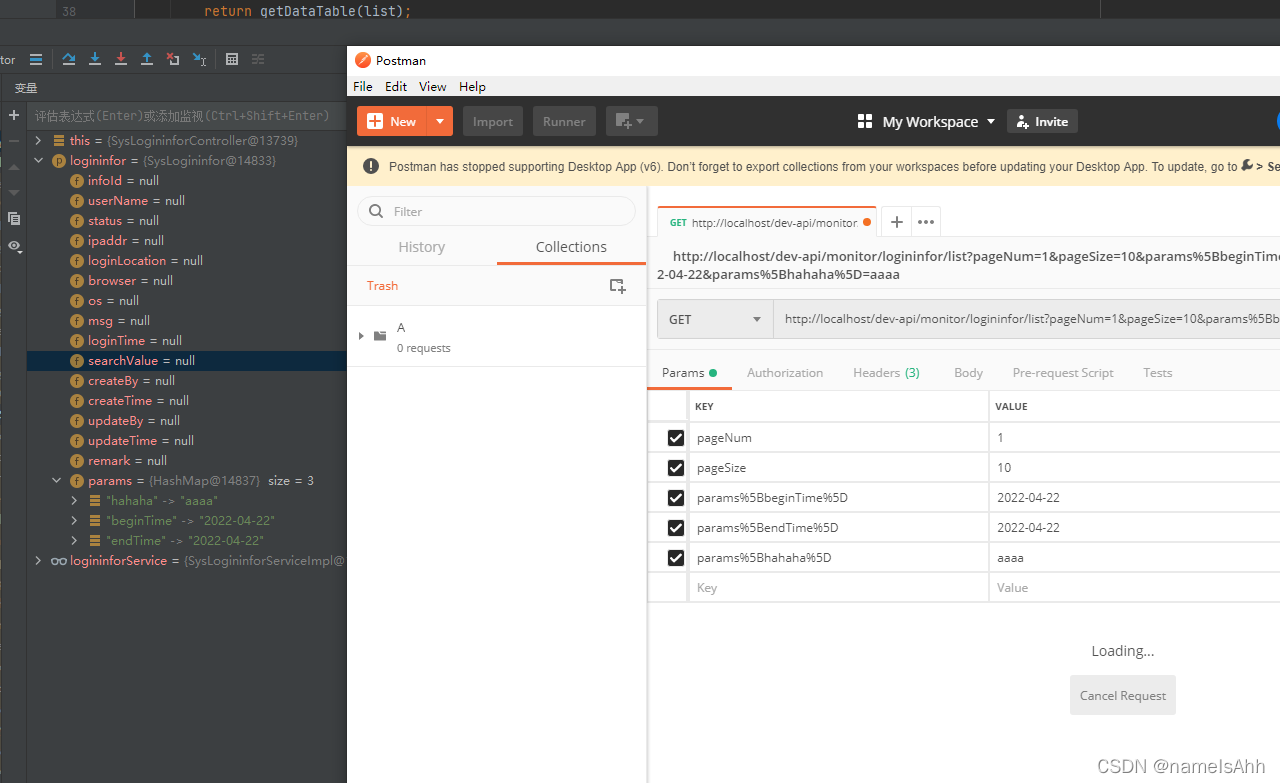Expand collection A in the sidebar
1280x783 pixels.
pos(362,336)
